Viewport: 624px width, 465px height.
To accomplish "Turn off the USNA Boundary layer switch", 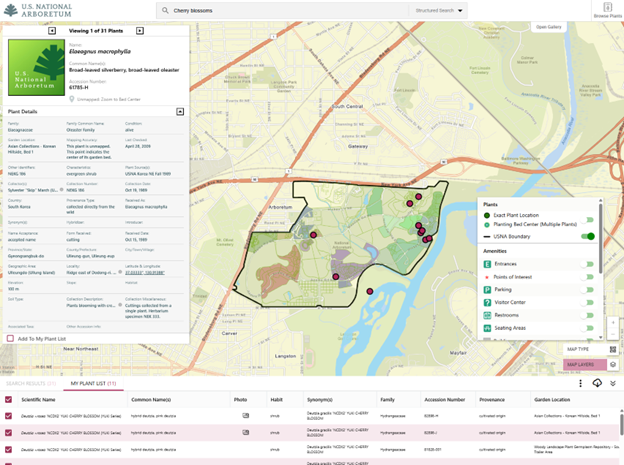I will [588, 236].
